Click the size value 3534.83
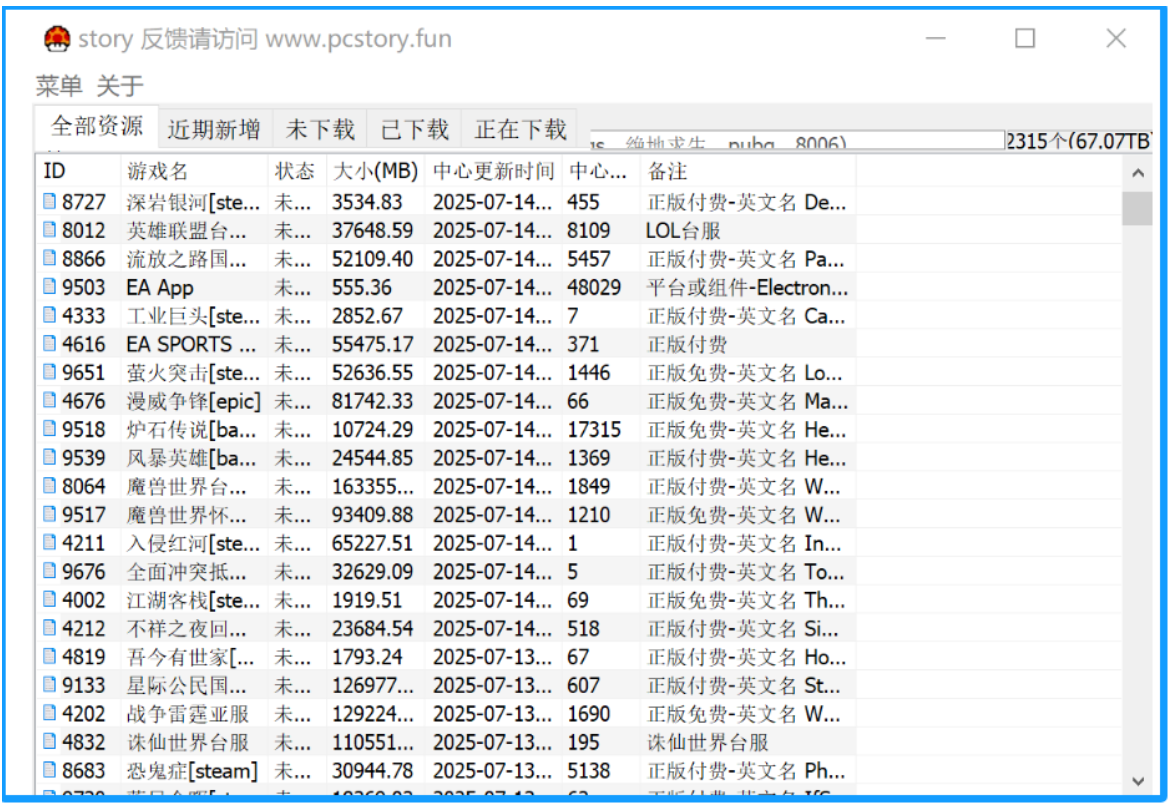Screen dimensions: 1171x809 pos(367,202)
